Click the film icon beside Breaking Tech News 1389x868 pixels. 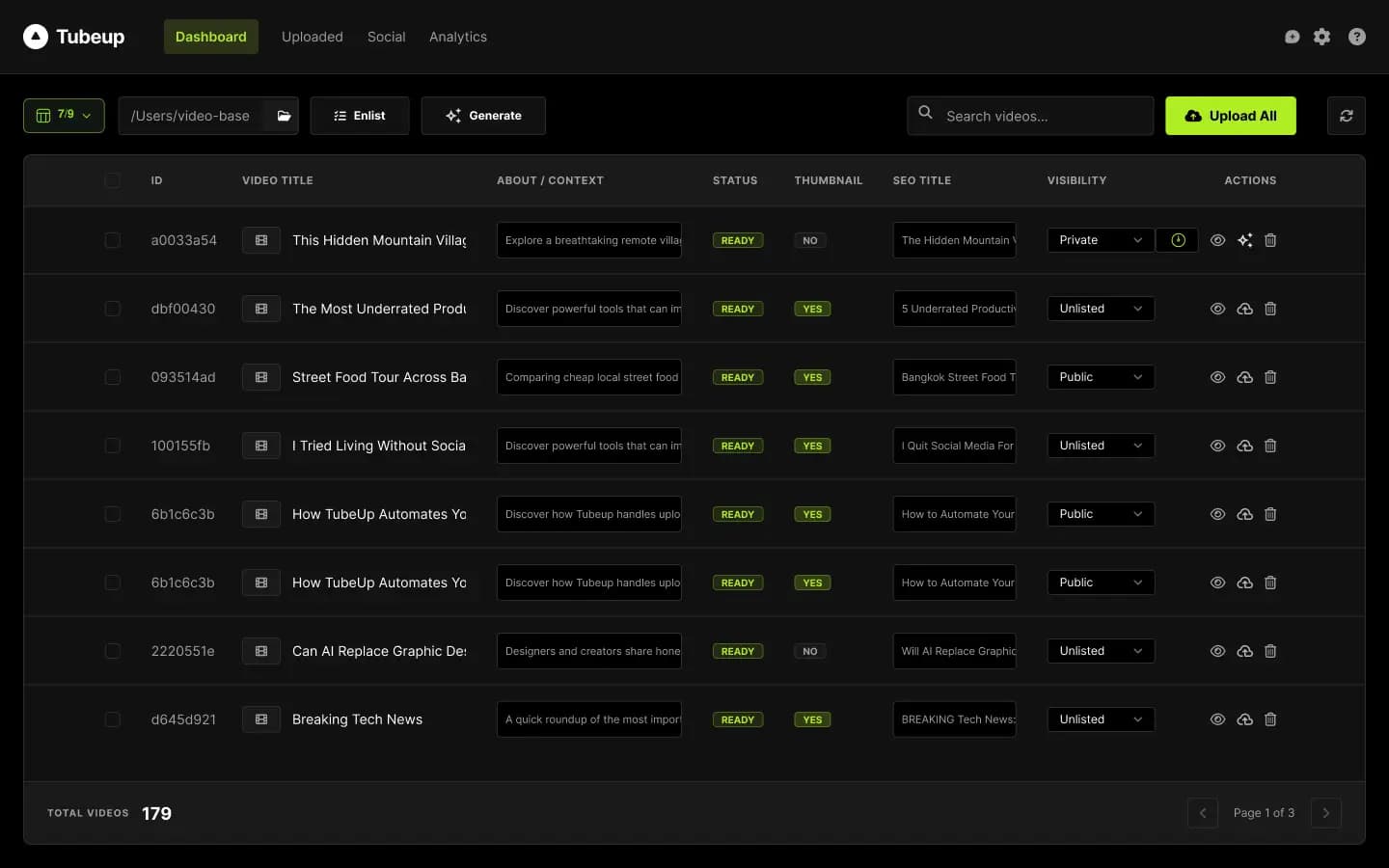[261, 719]
